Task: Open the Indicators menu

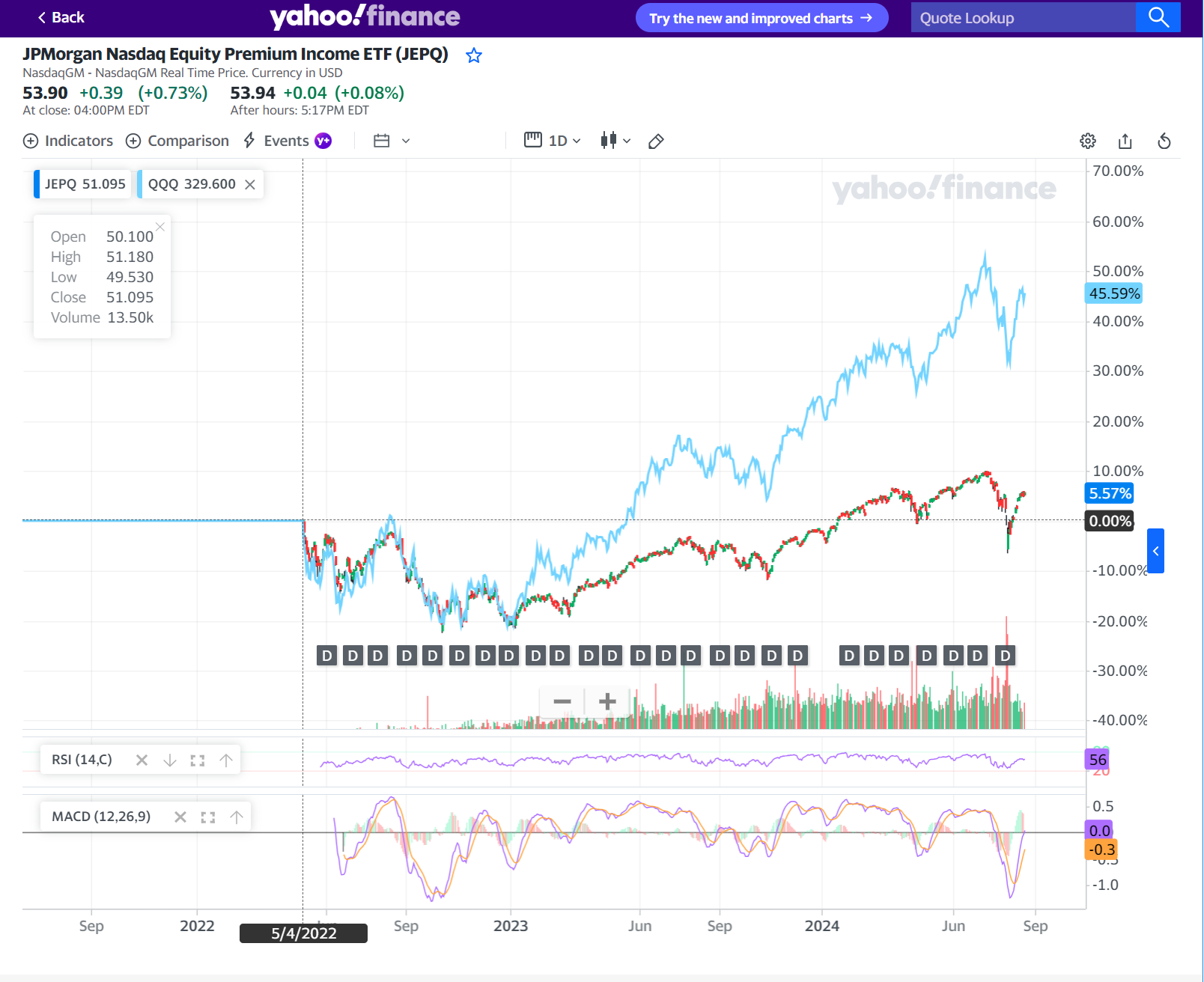Action: click(68, 141)
